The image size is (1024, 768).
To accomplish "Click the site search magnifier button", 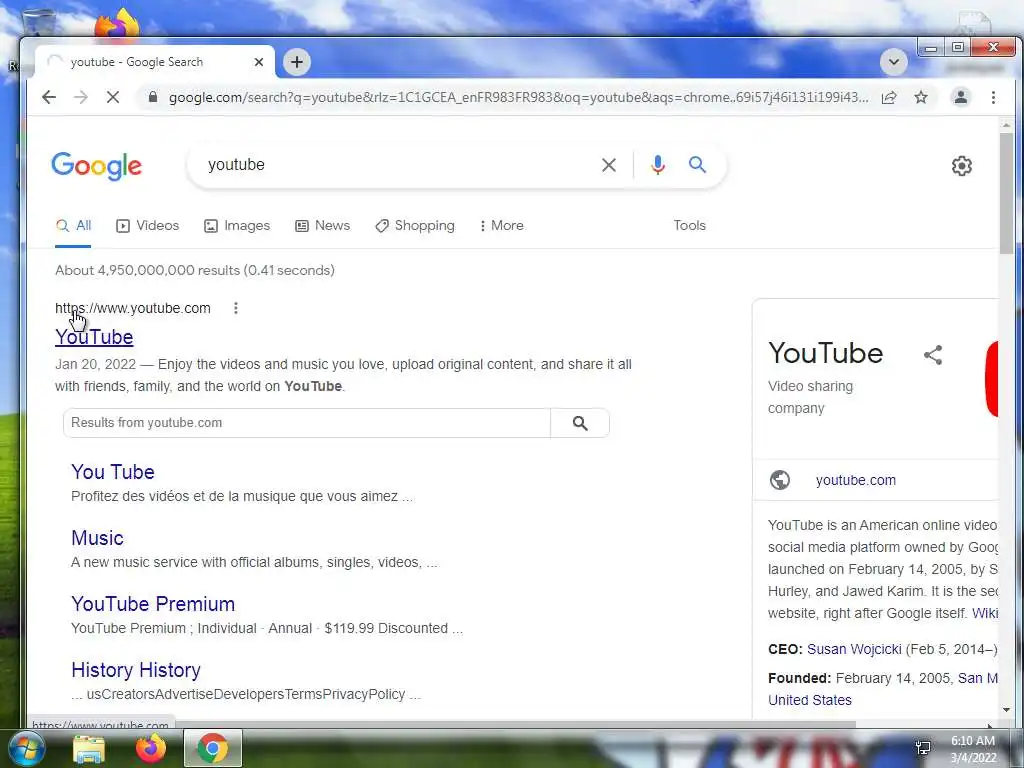I will (x=580, y=423).
